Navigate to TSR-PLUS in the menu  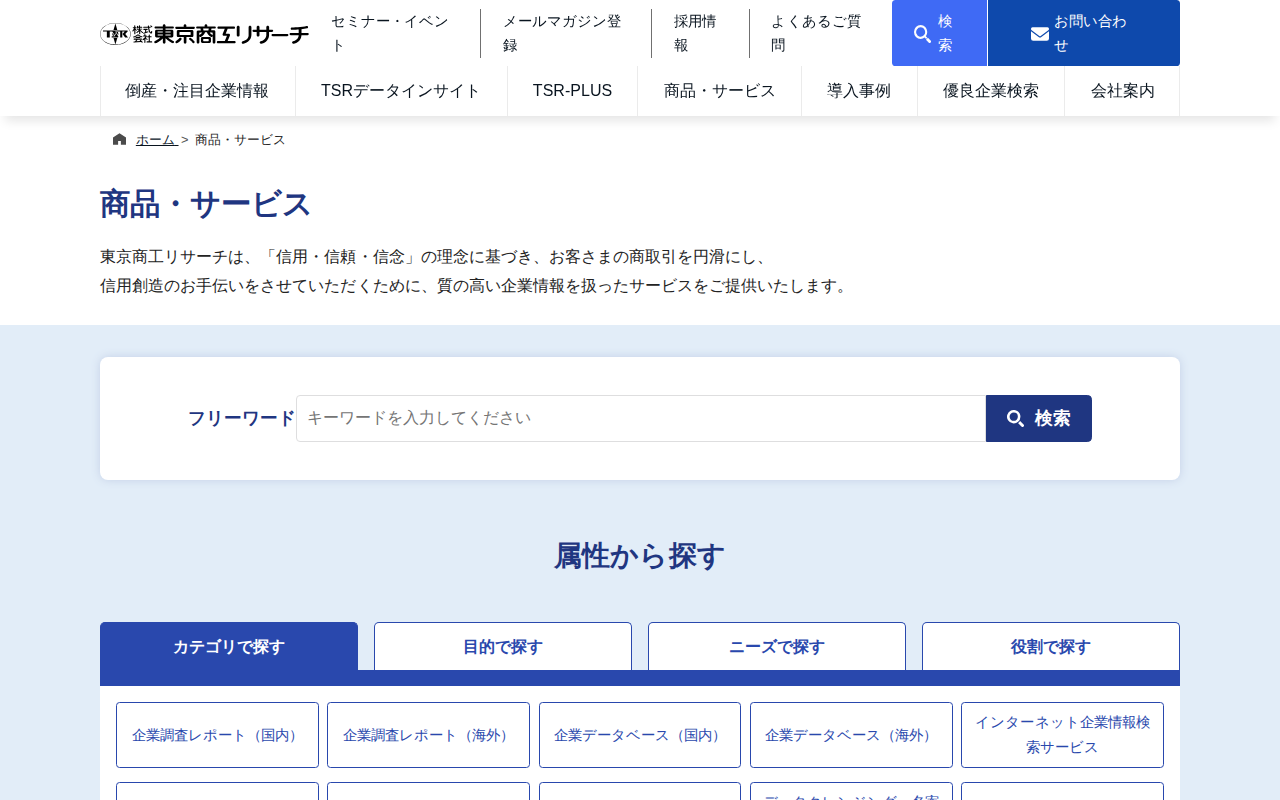point(572,90)
